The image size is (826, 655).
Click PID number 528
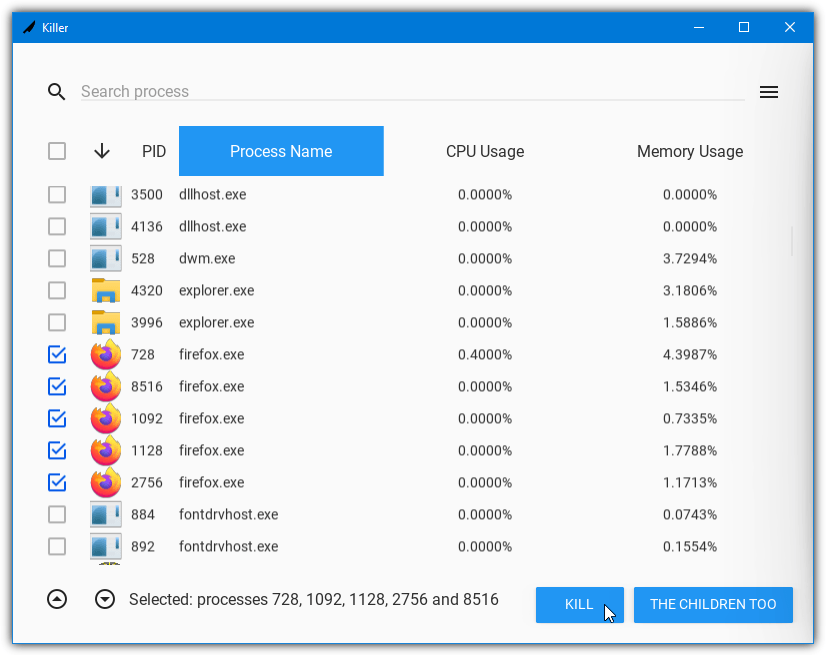pyautogui.click(x=143, y=259)
